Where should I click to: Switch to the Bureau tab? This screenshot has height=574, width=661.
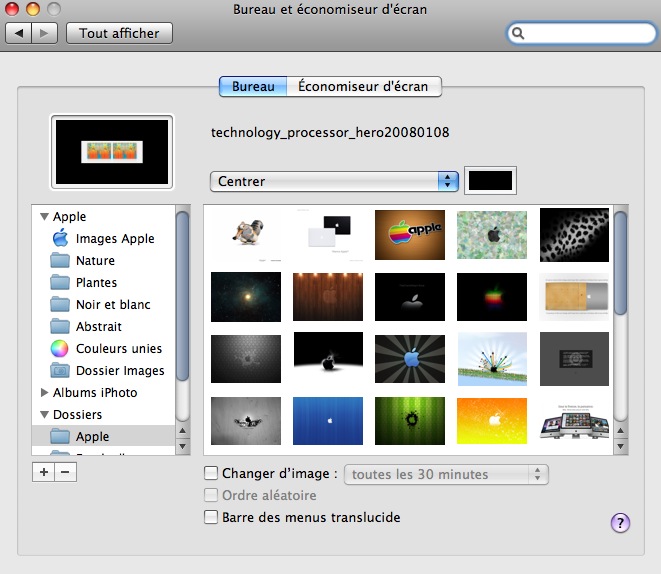pos(253,86)
